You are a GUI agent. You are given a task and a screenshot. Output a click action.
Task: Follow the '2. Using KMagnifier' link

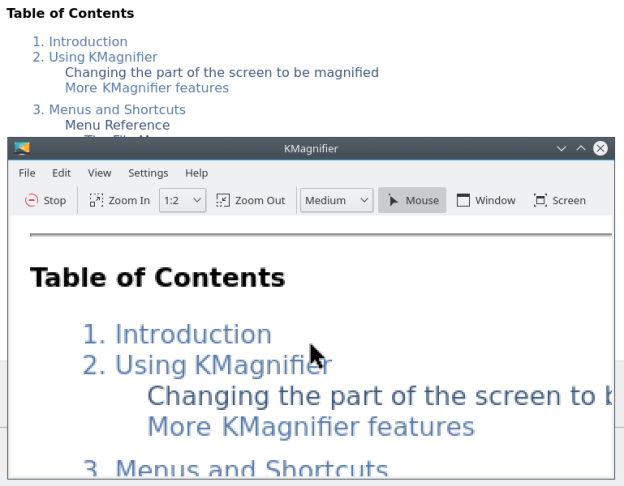(95, 57)
